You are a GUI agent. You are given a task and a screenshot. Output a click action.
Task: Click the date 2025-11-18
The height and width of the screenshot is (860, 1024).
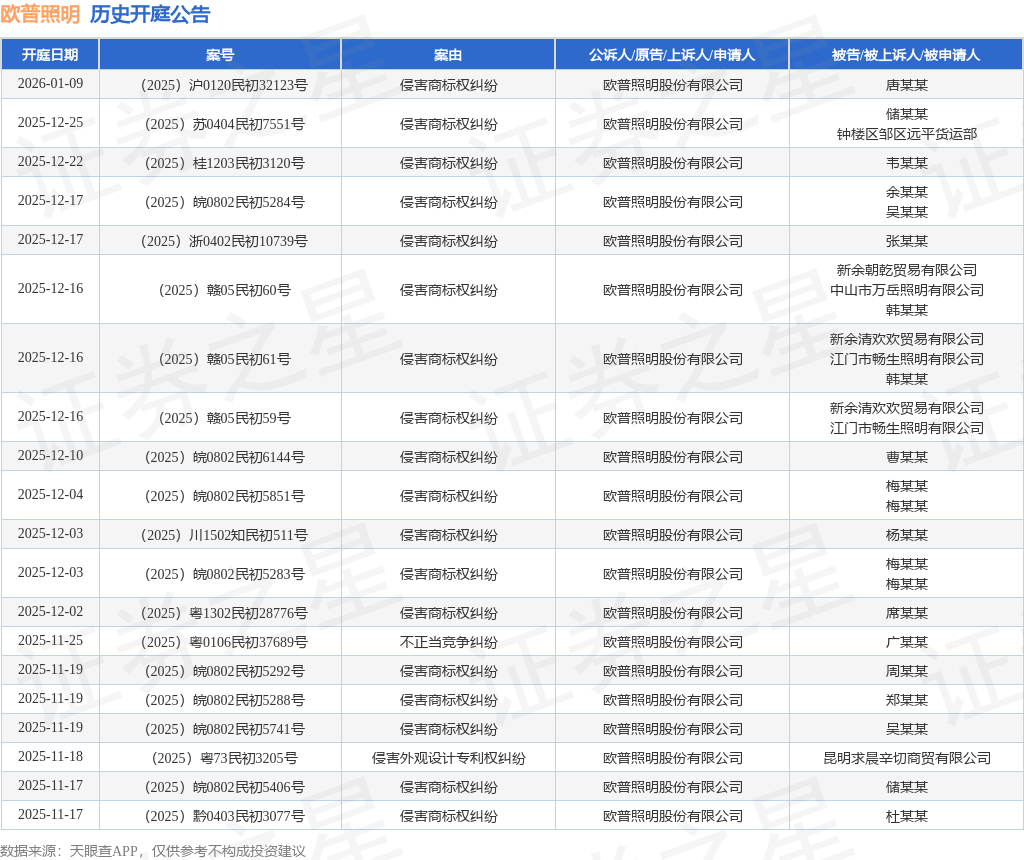pos(50,757)
